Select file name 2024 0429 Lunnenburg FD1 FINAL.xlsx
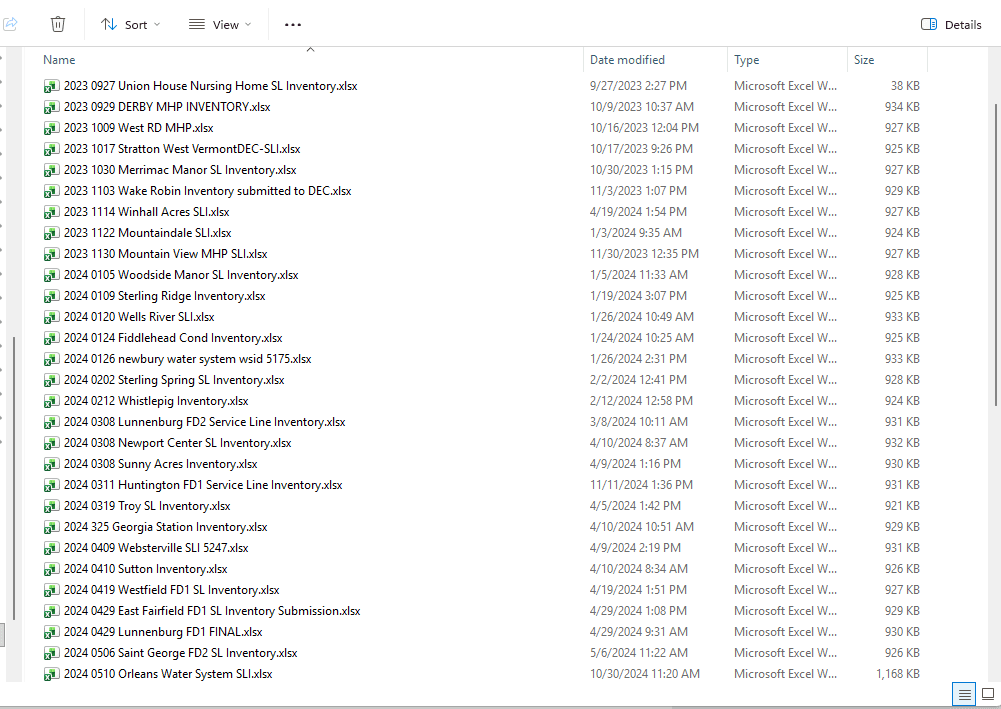This screenshot has height=709, width=1001. tap(163, 632)
